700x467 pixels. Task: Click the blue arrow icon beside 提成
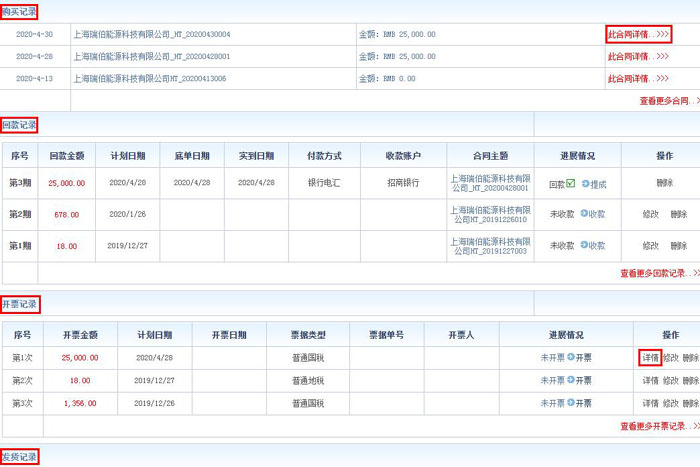point(583,184)
